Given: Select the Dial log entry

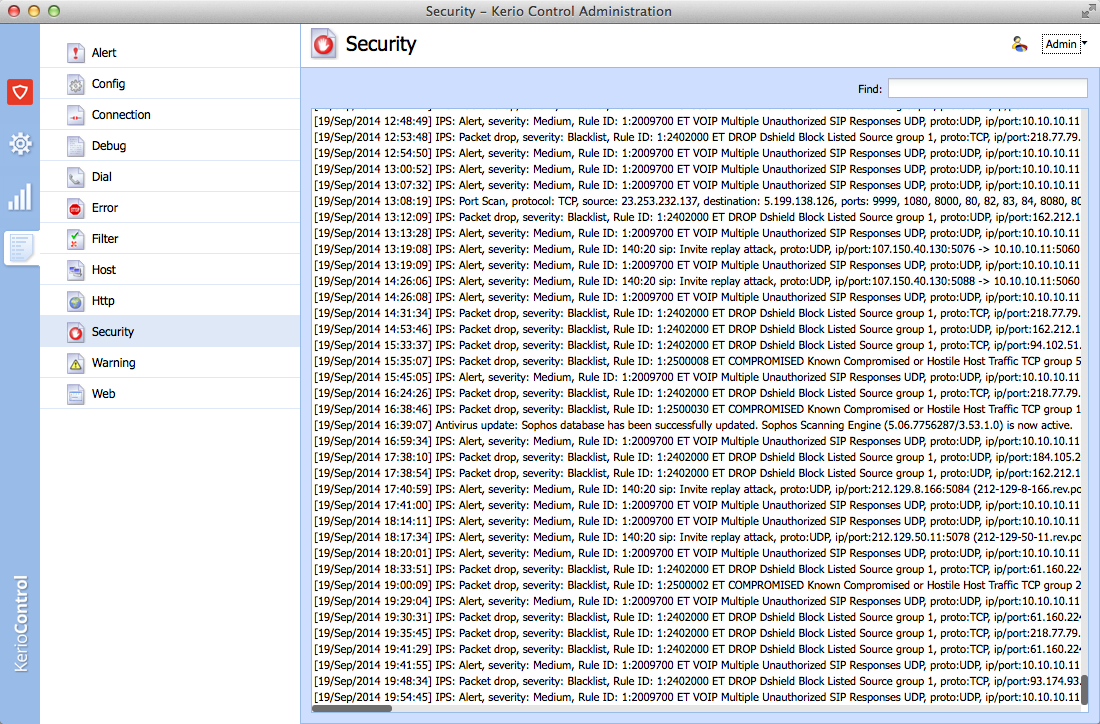Looking at the screenshot, I should 170,177.
